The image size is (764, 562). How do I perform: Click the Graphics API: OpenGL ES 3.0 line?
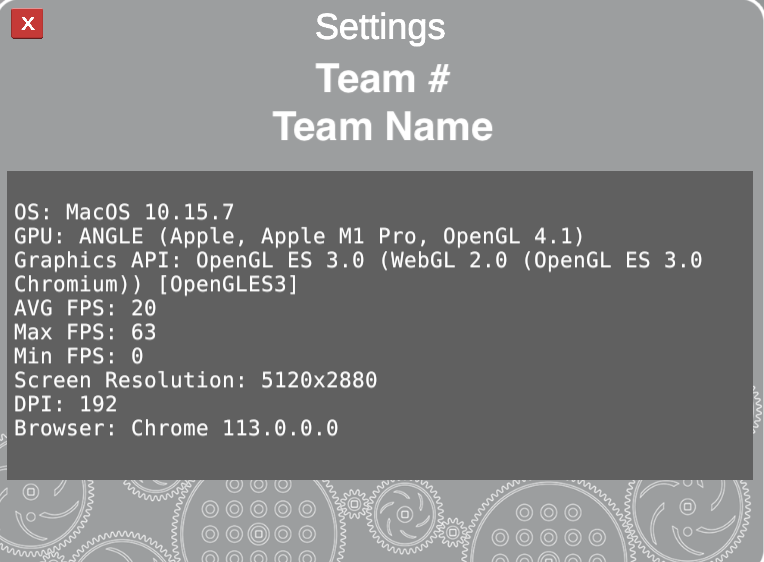coord(358,260)
